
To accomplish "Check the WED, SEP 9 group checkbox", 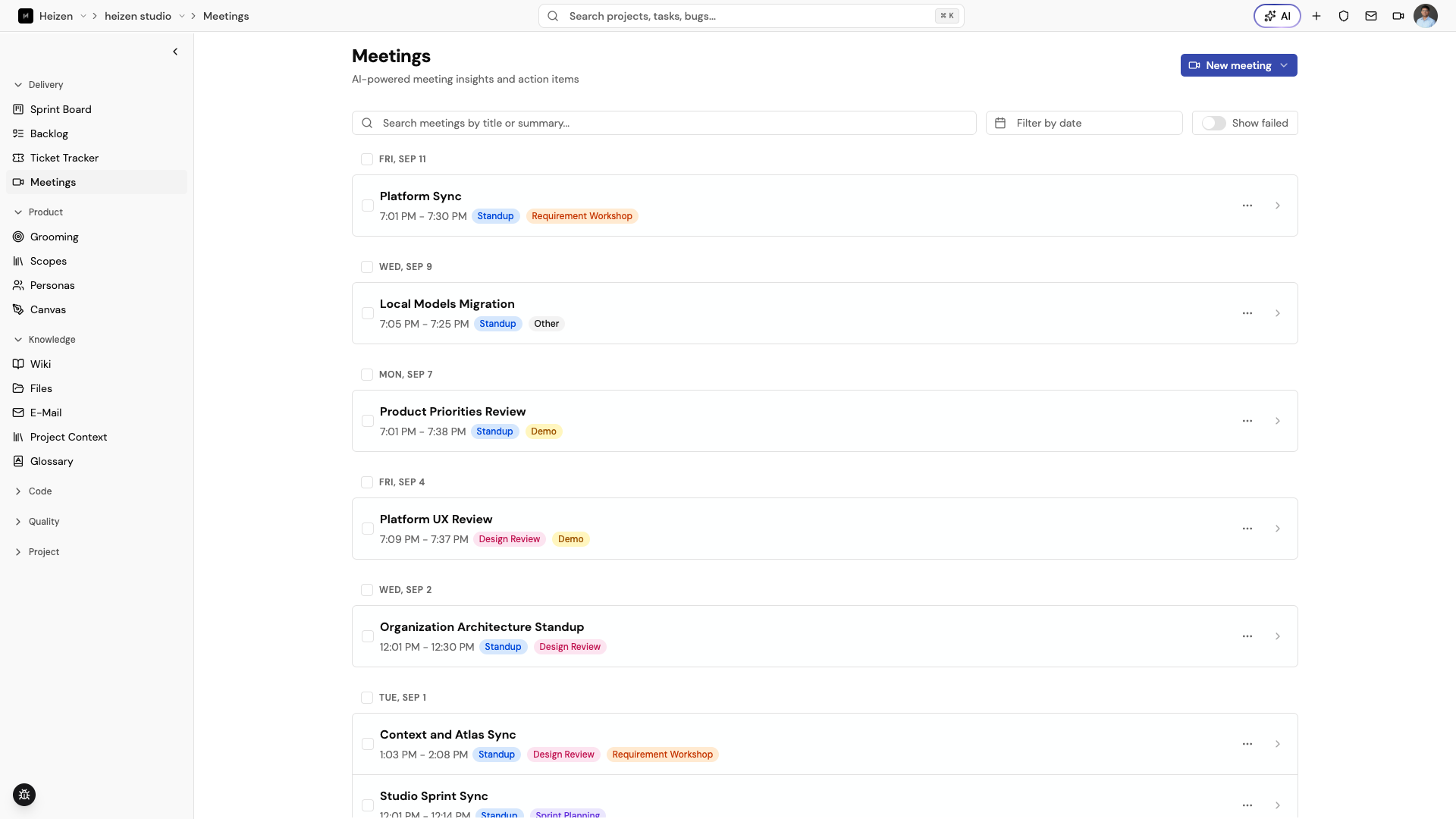I will coord(367,267).
